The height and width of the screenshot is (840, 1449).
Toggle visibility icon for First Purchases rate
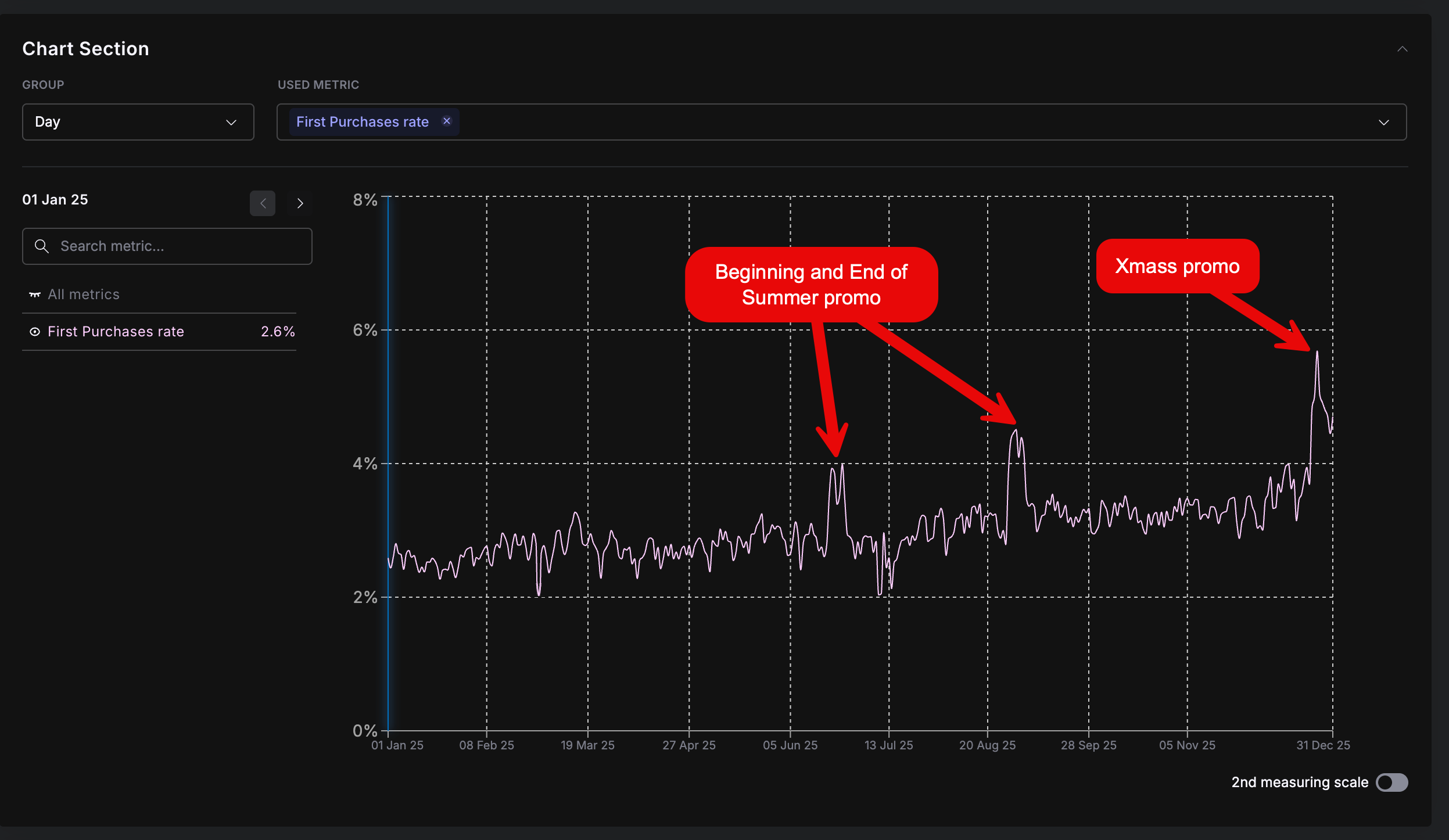(35, 332)
